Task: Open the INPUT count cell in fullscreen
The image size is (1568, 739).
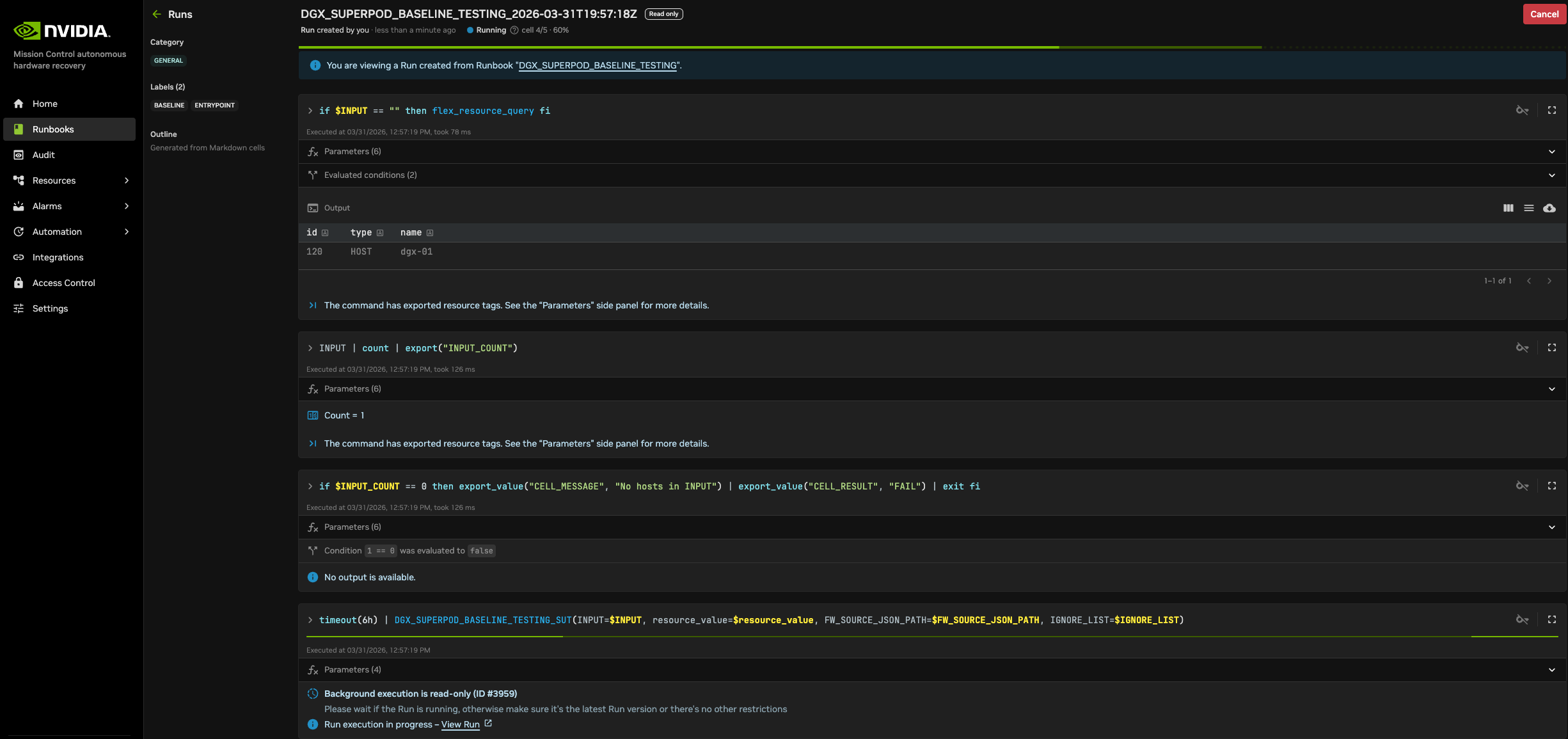Action: [x=1551, y=348]
